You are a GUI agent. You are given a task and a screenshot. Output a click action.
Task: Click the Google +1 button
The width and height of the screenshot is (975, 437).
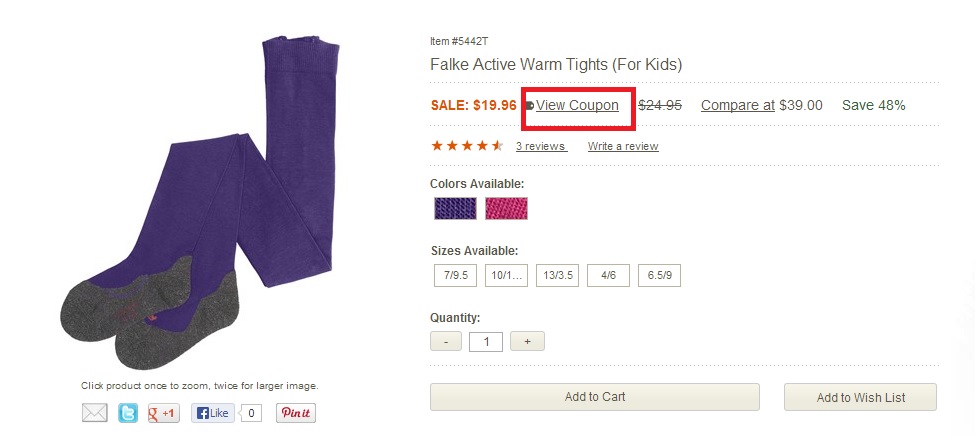pyautogui.click(x=163, y=413)
